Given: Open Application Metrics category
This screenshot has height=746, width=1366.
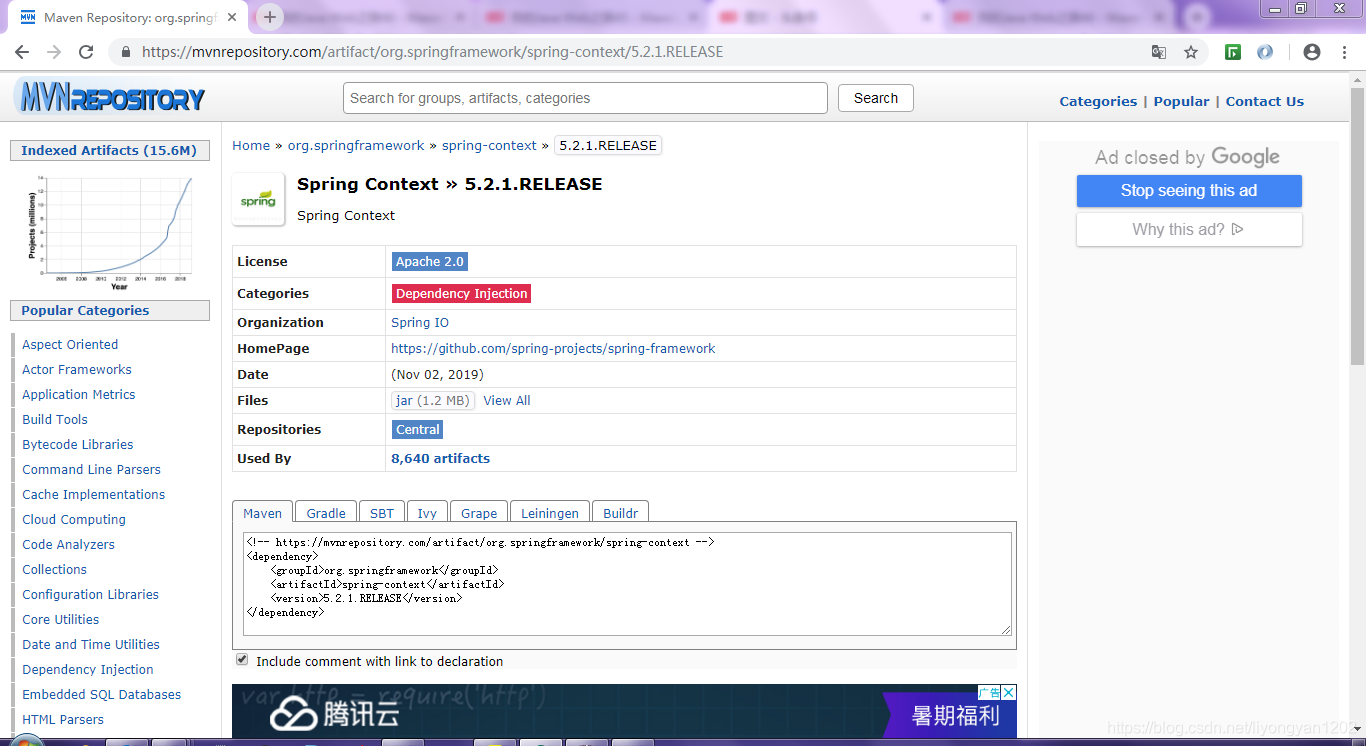Looking at the screenshot, I should click(x=79, y=394).
